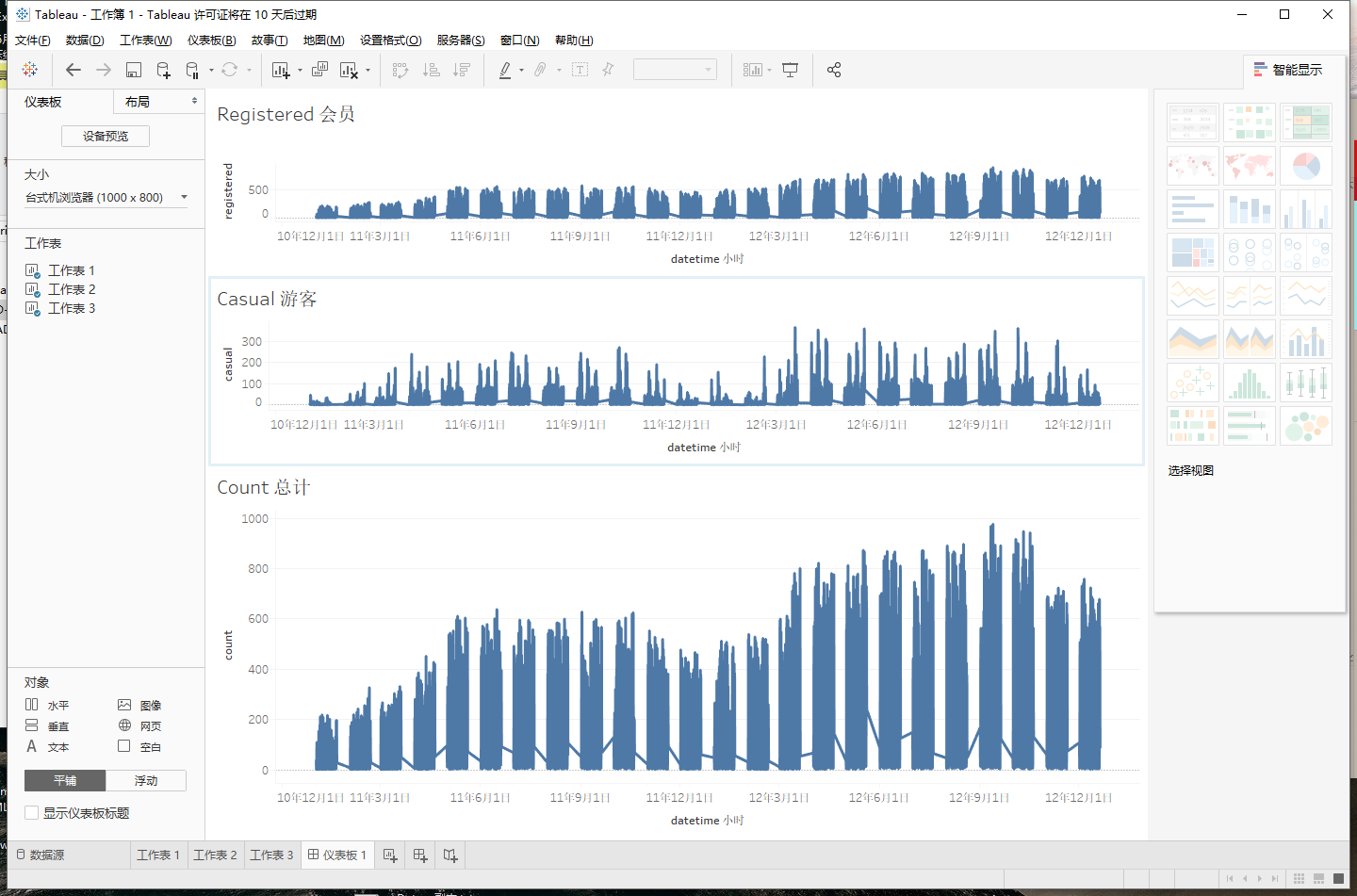Click the show mark labels icon
Image resolution: width=1357 pixels, height=896 pixels.
(x=580, y=70)
